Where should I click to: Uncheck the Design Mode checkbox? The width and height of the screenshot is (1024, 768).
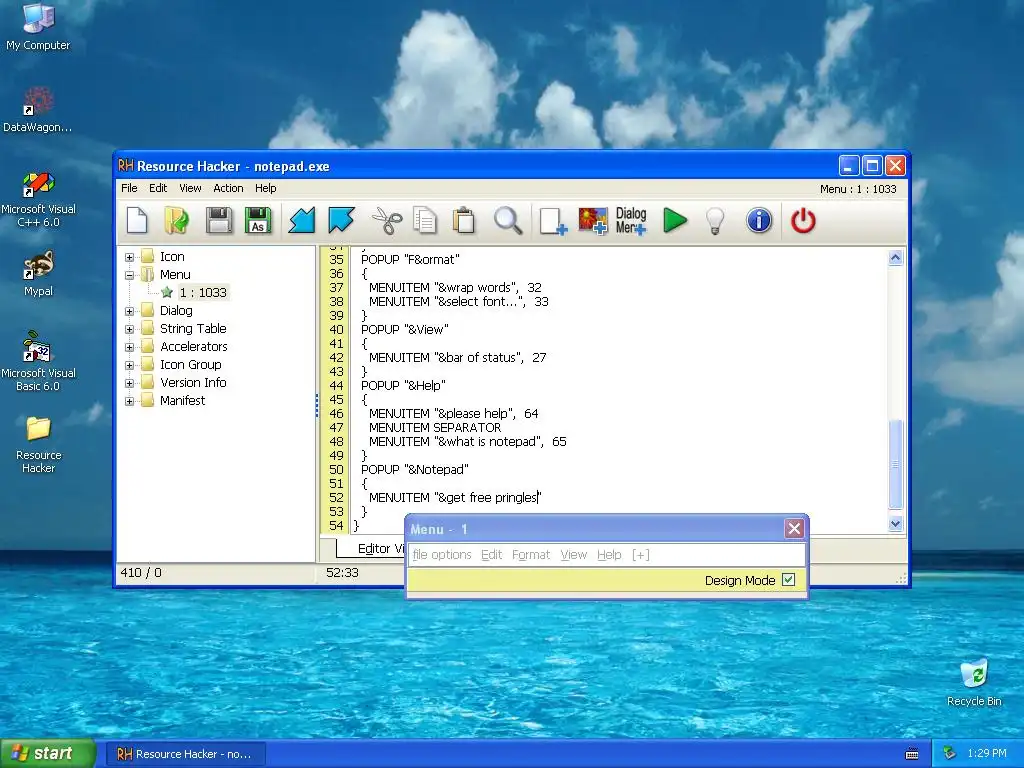(x=788, y=580)
